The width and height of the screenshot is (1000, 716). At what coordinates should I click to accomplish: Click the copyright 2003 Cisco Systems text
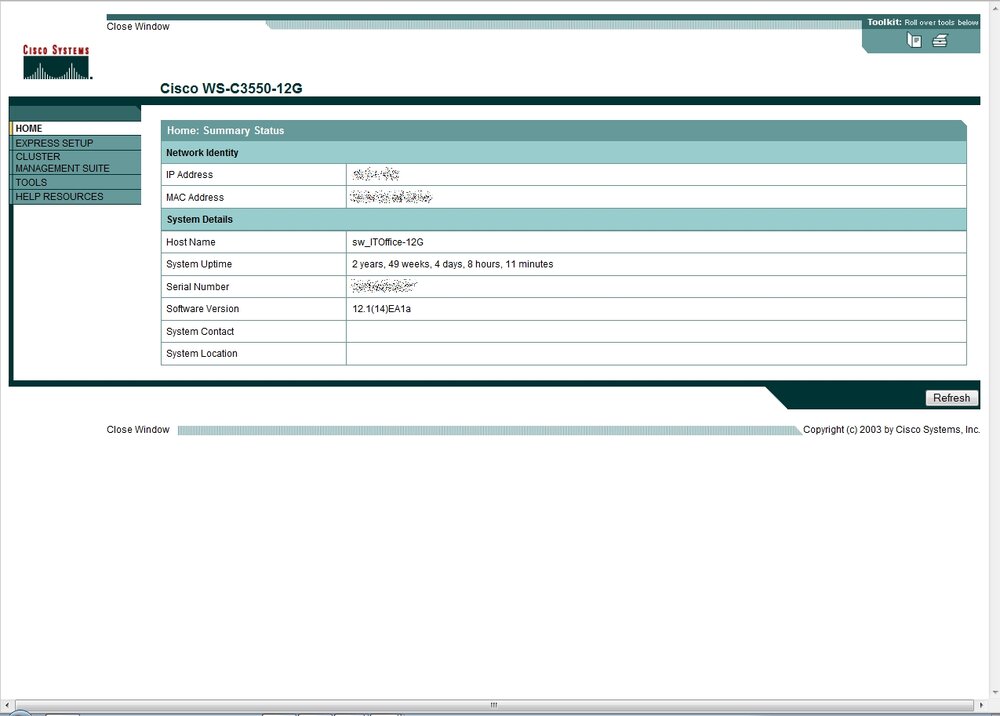[891, 430]
